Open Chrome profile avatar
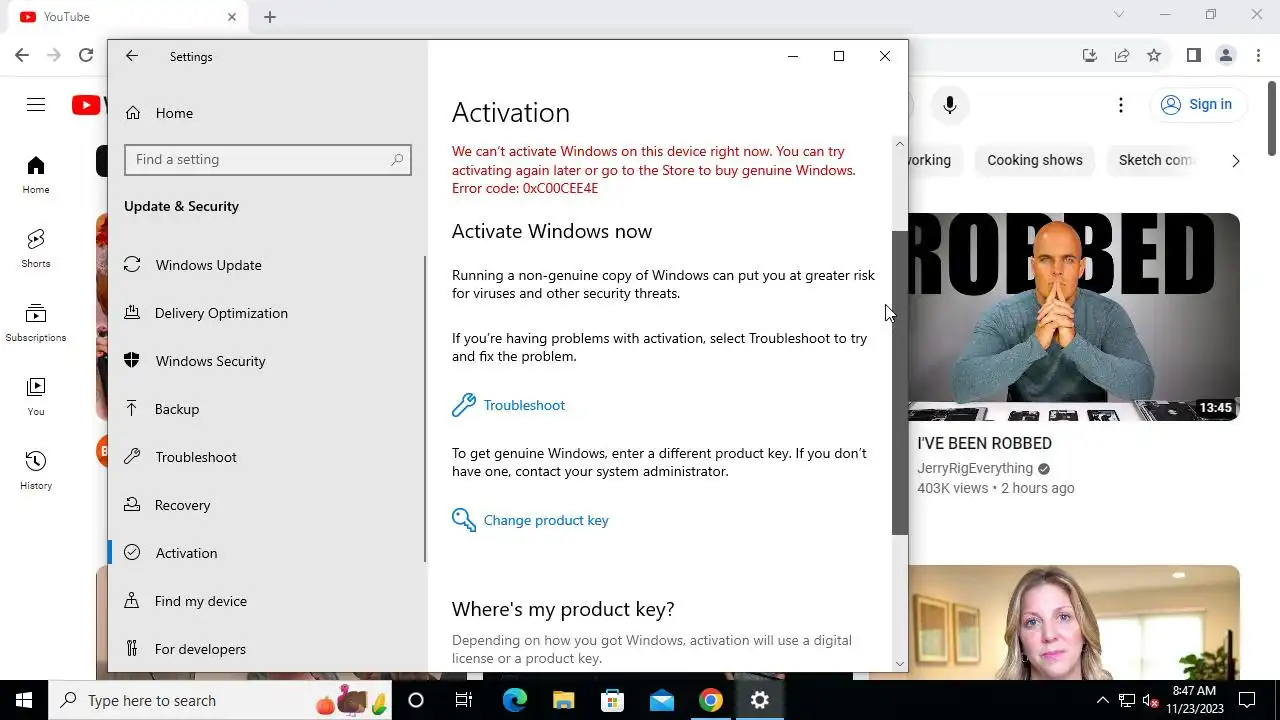Image resolution: width=1280 pixels, height=720 pixels. tap(1226, 56)
